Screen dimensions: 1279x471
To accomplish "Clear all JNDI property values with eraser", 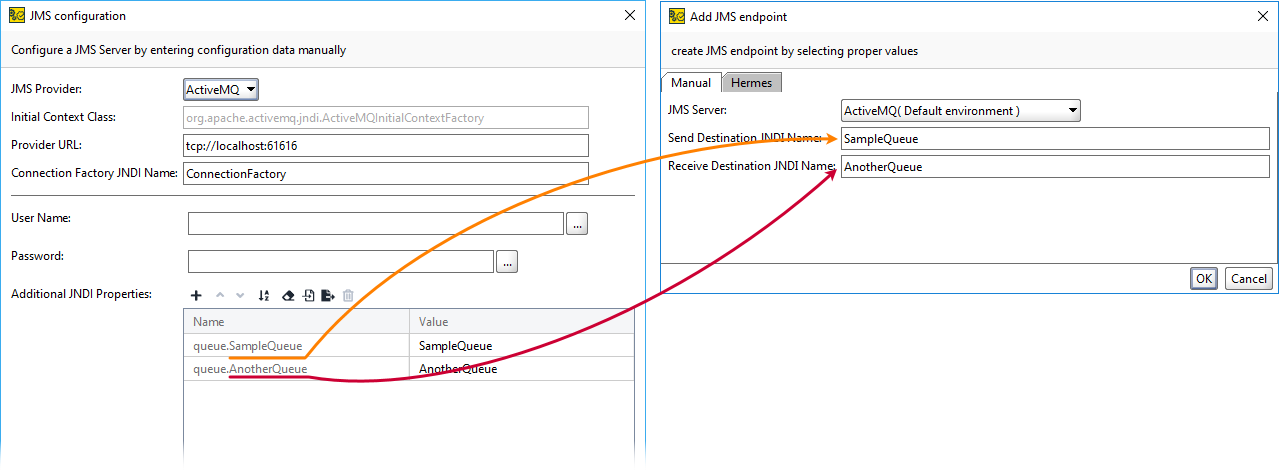I will [x=288, y=295].
